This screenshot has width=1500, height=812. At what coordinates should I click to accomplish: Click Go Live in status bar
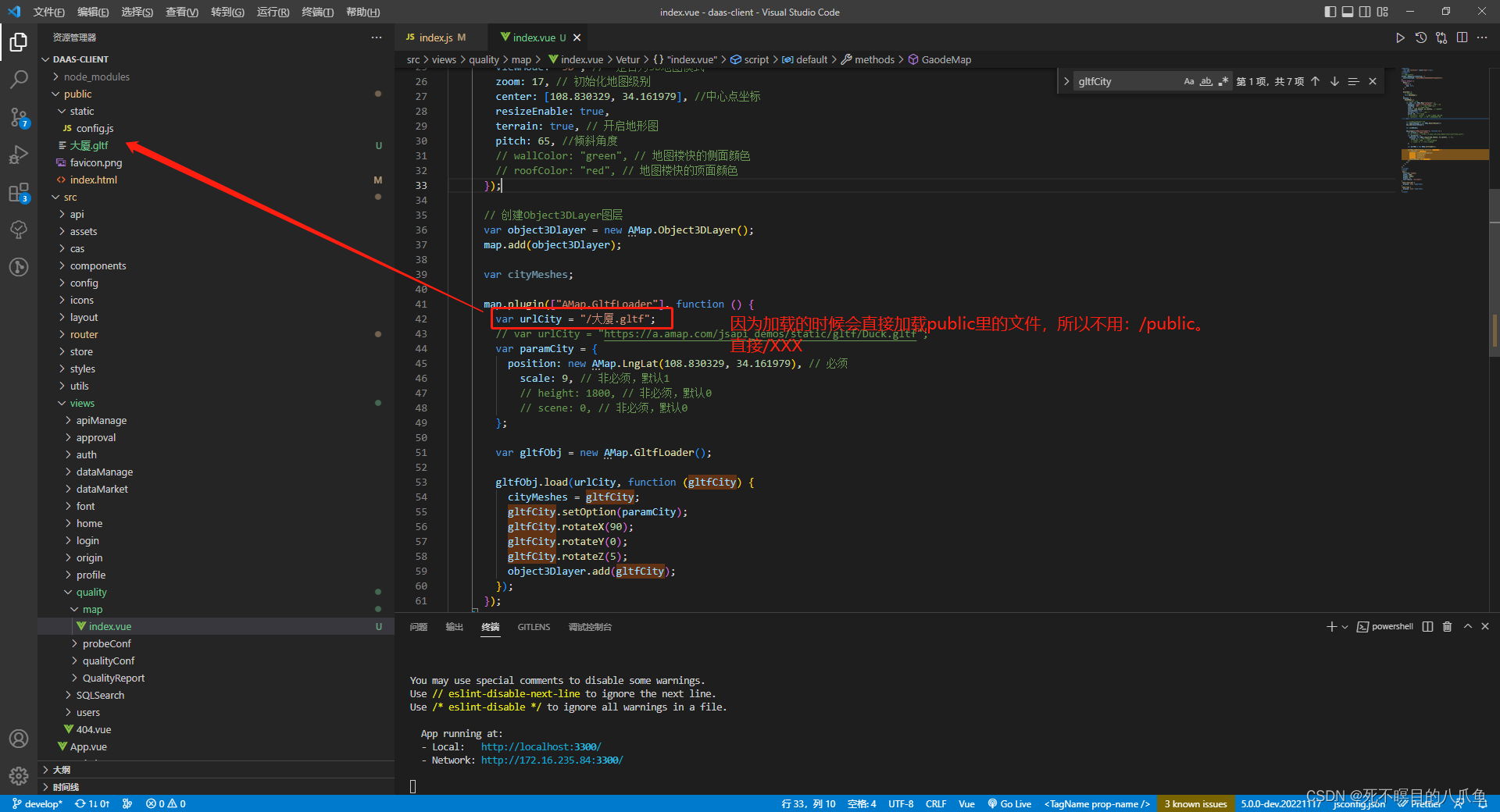pos(1009,803)
